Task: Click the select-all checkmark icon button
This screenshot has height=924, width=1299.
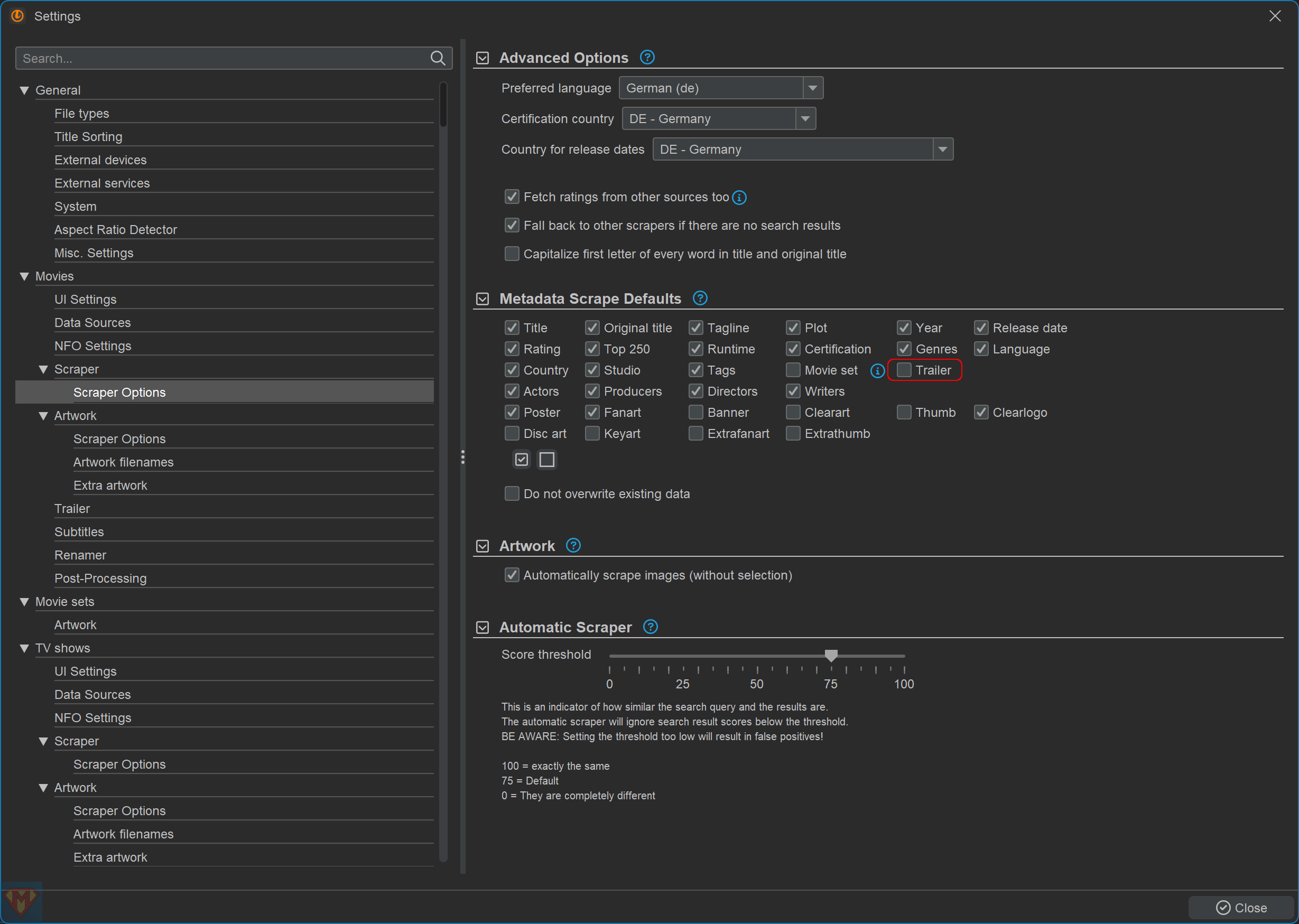Action: [521, 459]
